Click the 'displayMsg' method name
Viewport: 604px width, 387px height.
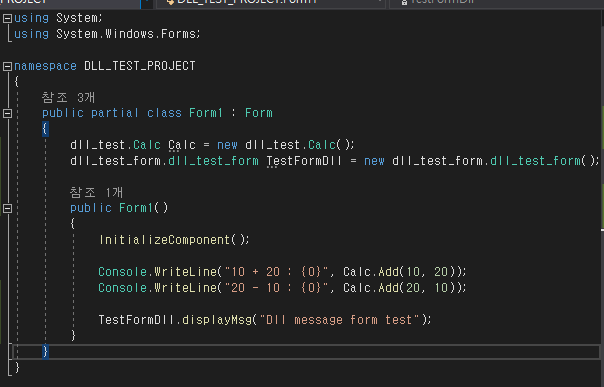pyautogui.click(x=216, y=320)
